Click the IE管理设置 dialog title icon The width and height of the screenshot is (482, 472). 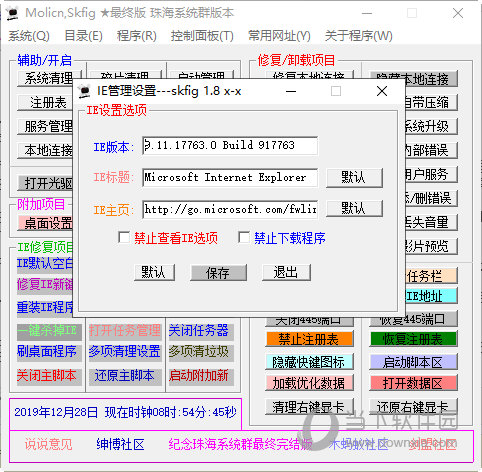coord(84,91)
